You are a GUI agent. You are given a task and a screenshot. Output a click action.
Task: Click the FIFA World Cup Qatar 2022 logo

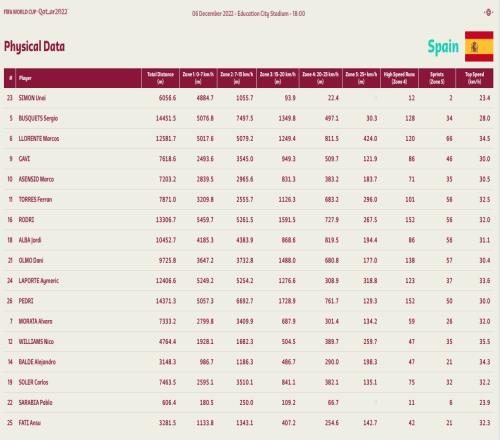36,12
